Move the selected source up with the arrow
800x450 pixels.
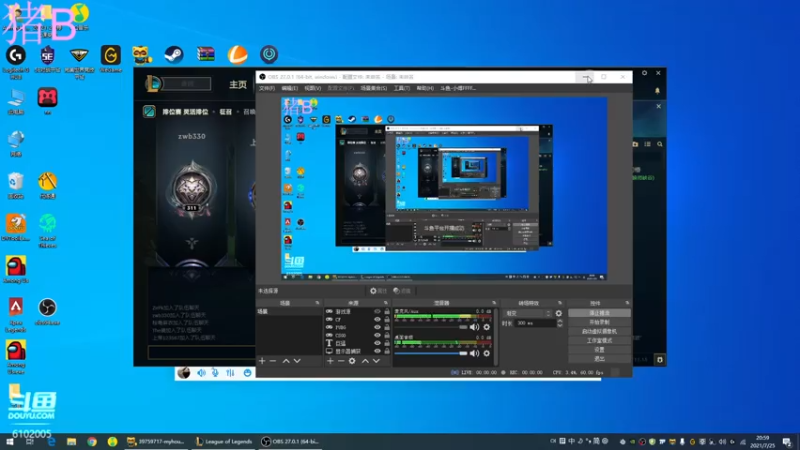tap(365, 361)
